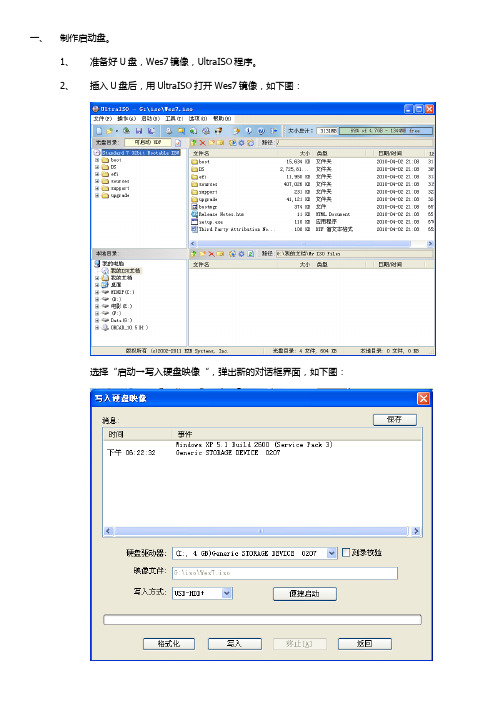Select the Release Notes.htm file icon

point(194,214)
